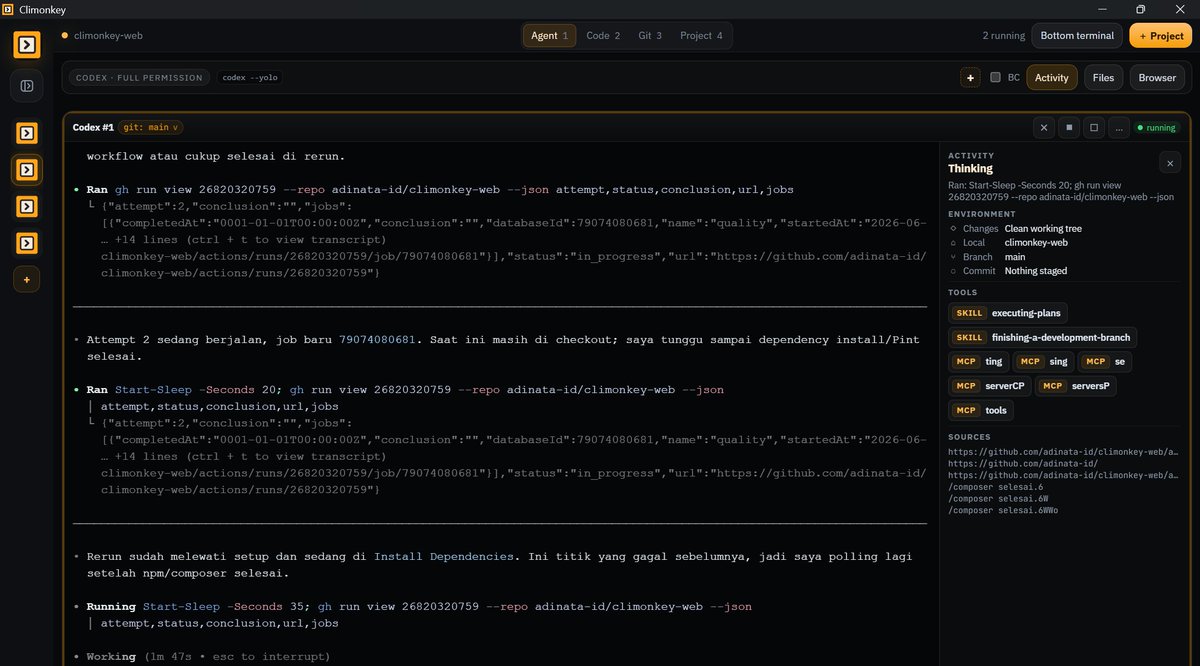The height and width of the screenshot is (666, 1200).
Task: Click the climonkey-web project name in header
Action: [108, 35]
